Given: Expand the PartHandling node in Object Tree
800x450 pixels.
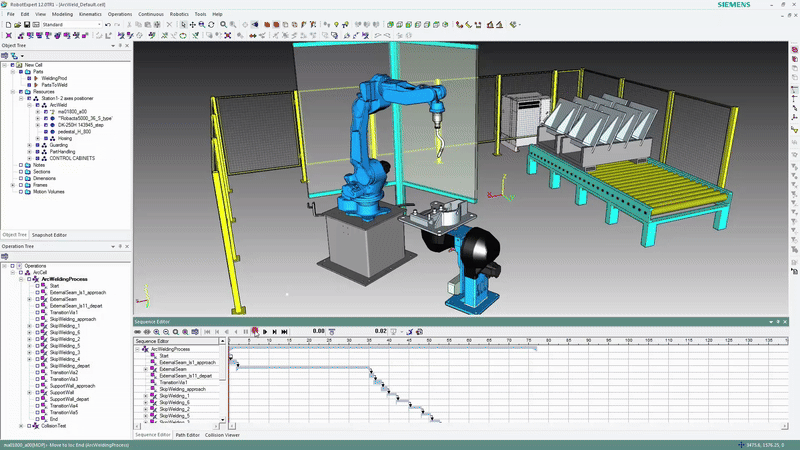Looking at the screenshot, I should 29,152.
